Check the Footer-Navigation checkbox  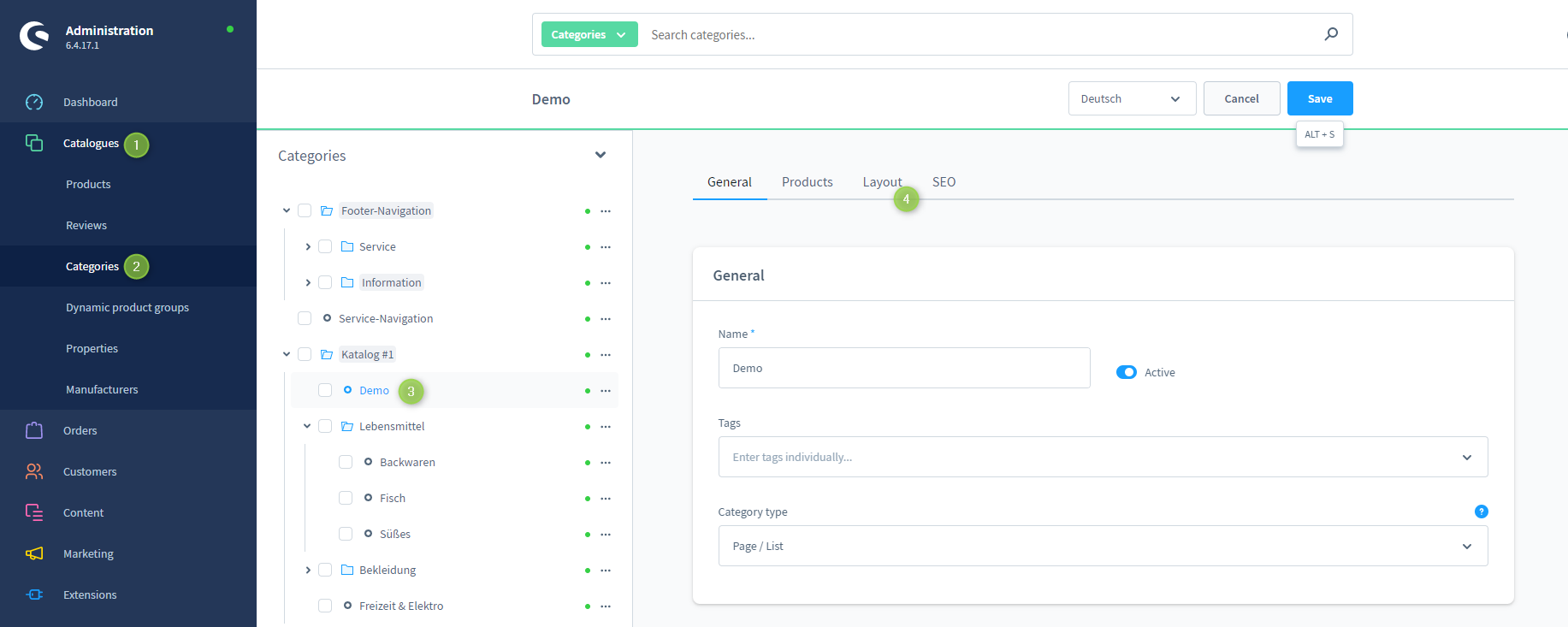tap(305, 210)
